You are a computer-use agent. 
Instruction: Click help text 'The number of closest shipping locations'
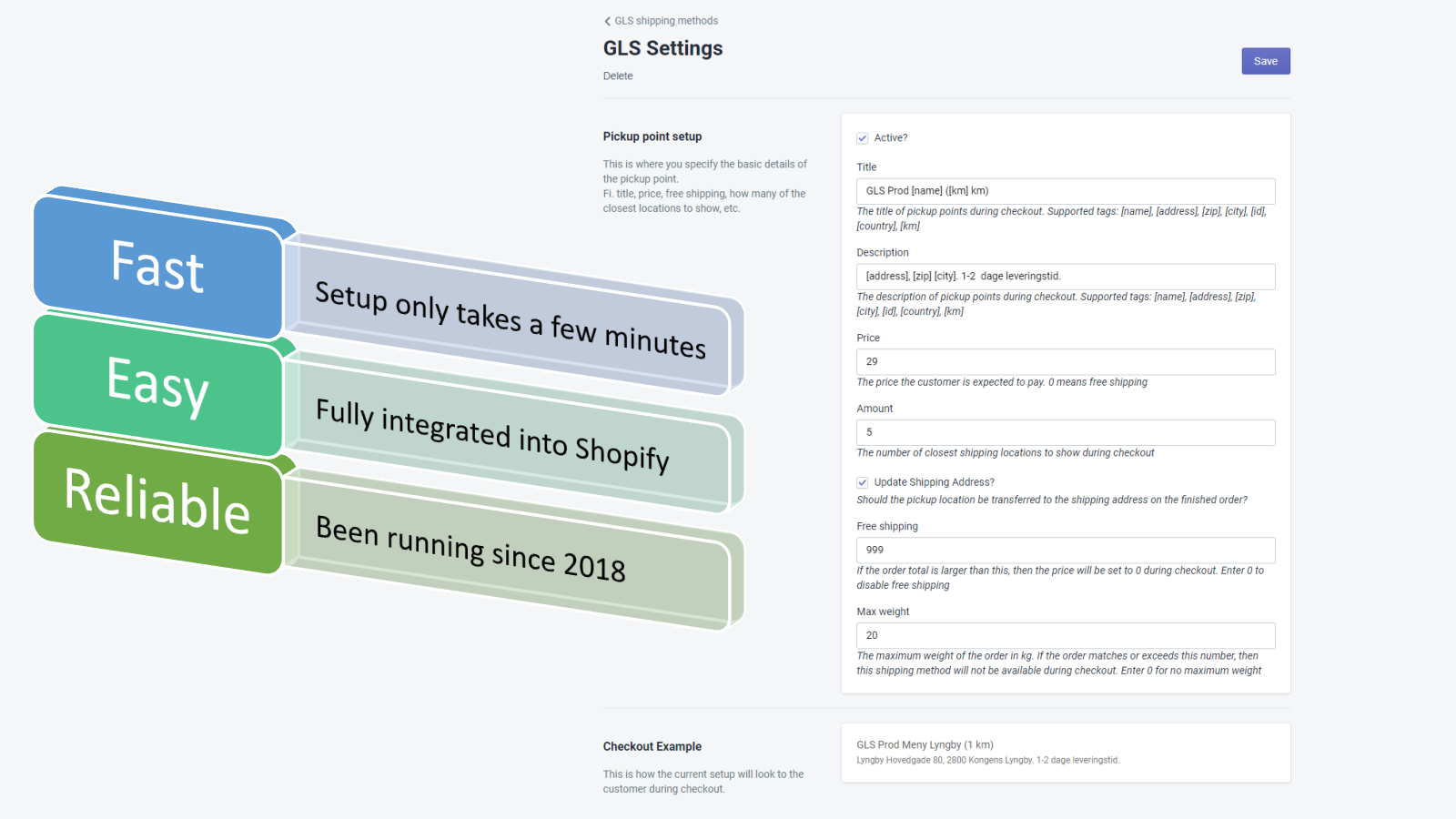(1005, 453)
